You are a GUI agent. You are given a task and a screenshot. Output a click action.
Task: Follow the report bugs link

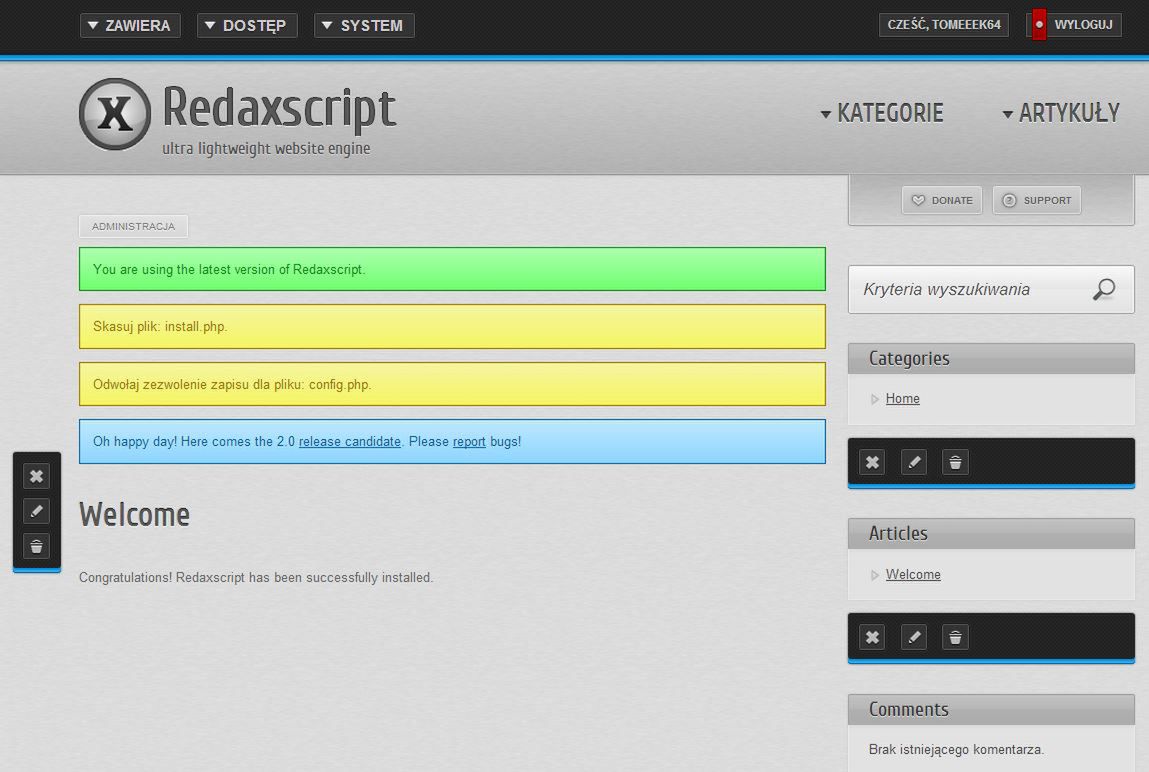click(x=469, y=442)
